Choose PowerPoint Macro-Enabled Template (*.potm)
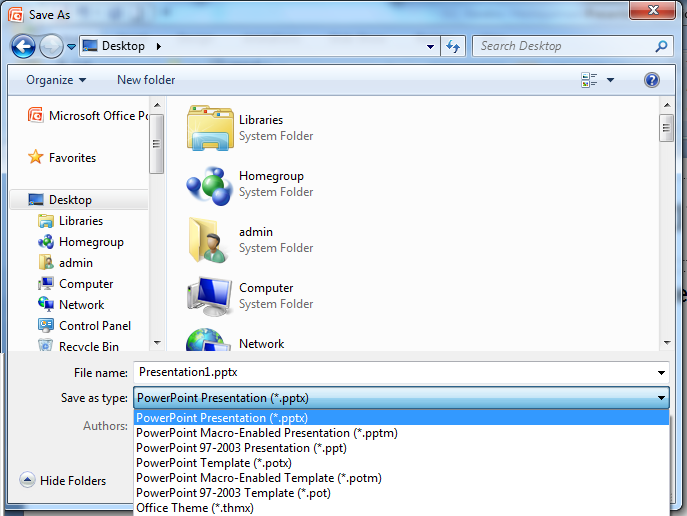The height and width of the screenshot is (516, 687). coord(401,478)
